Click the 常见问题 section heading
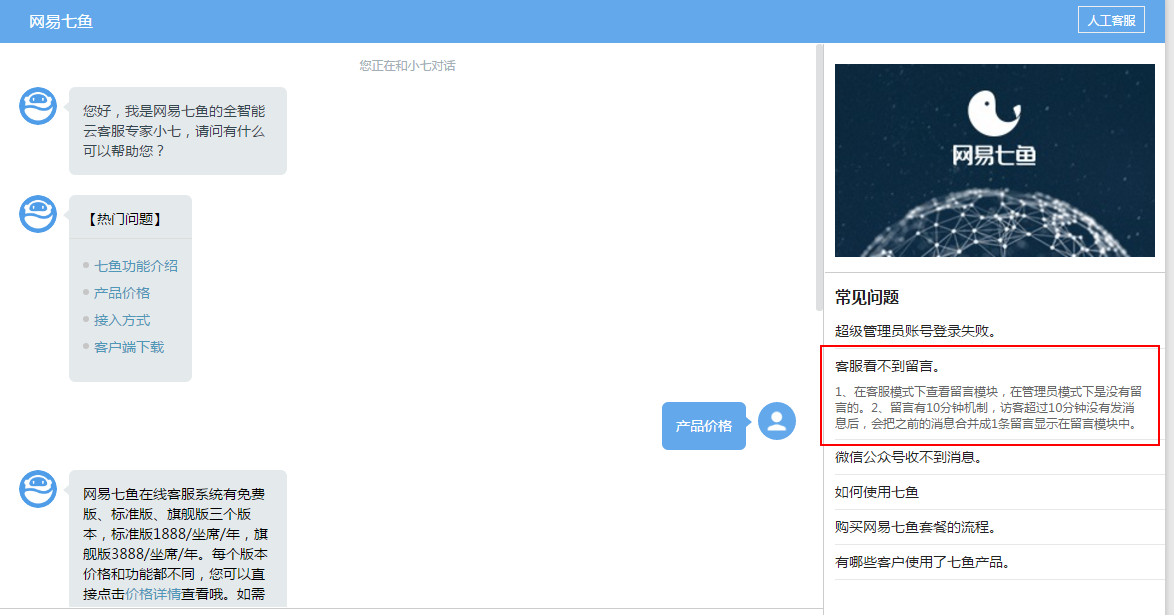Screen dimensions: 1174x615 click(867, 297)
